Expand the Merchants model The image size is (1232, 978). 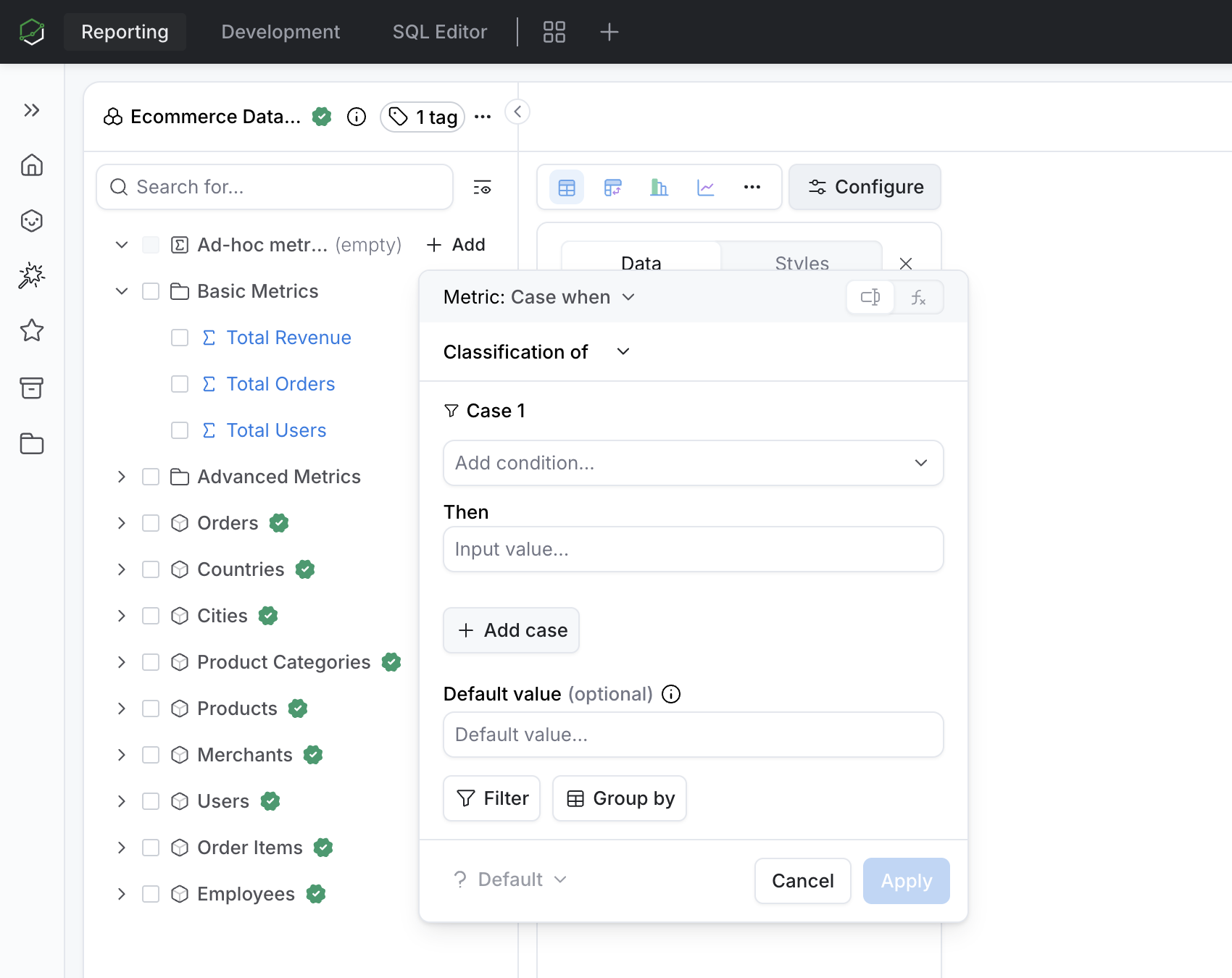[122, 755]
